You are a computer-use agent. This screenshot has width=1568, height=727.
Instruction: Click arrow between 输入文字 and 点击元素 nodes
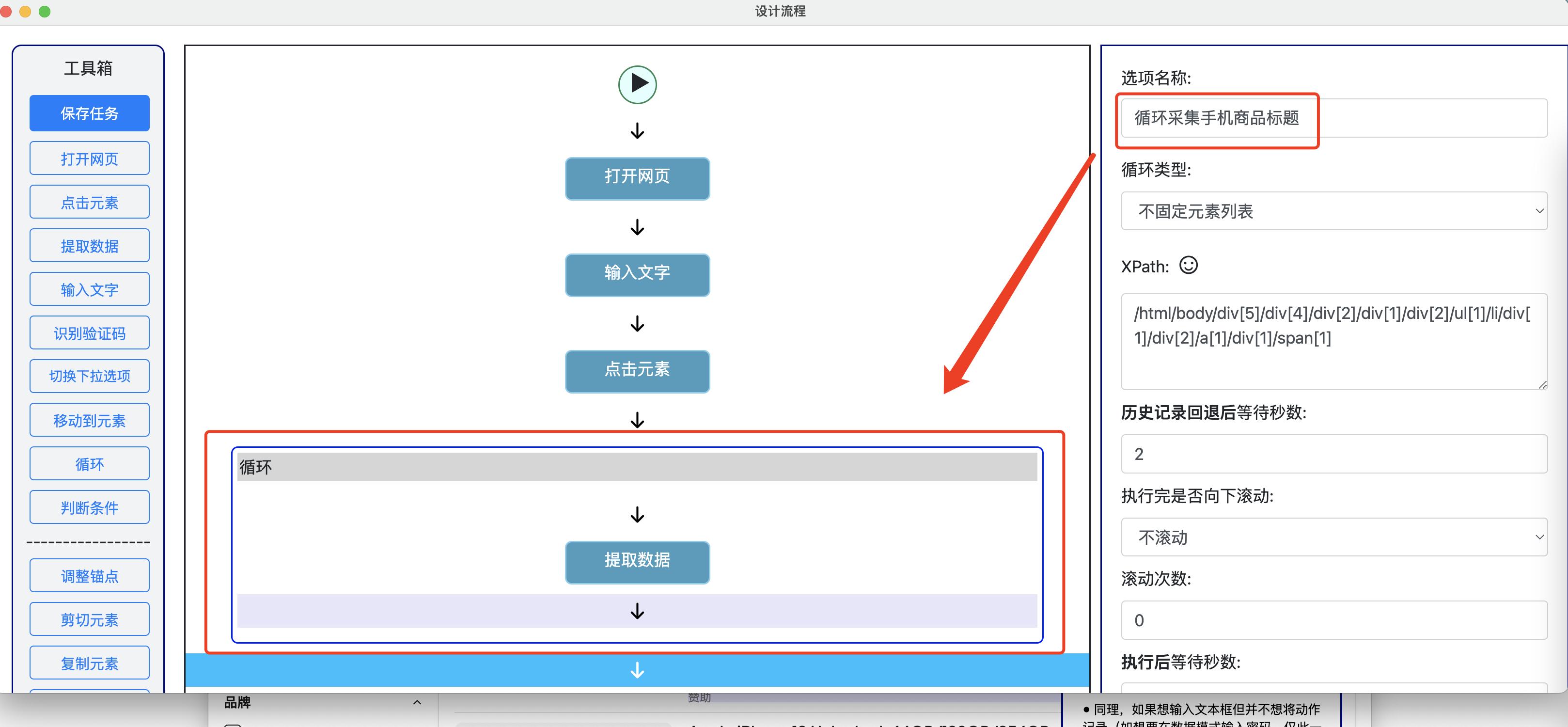pyautogui.click(x=637, y=323)
